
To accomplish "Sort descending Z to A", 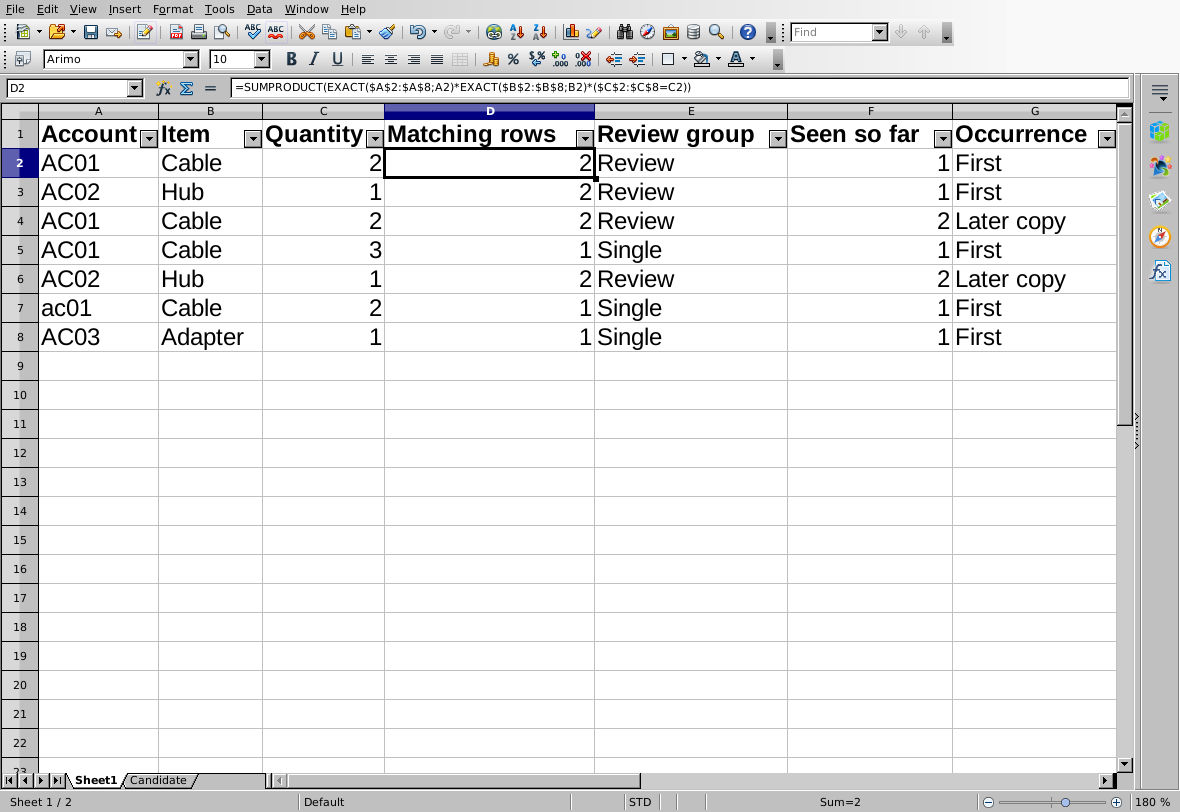I will click(x=540, y=32).
